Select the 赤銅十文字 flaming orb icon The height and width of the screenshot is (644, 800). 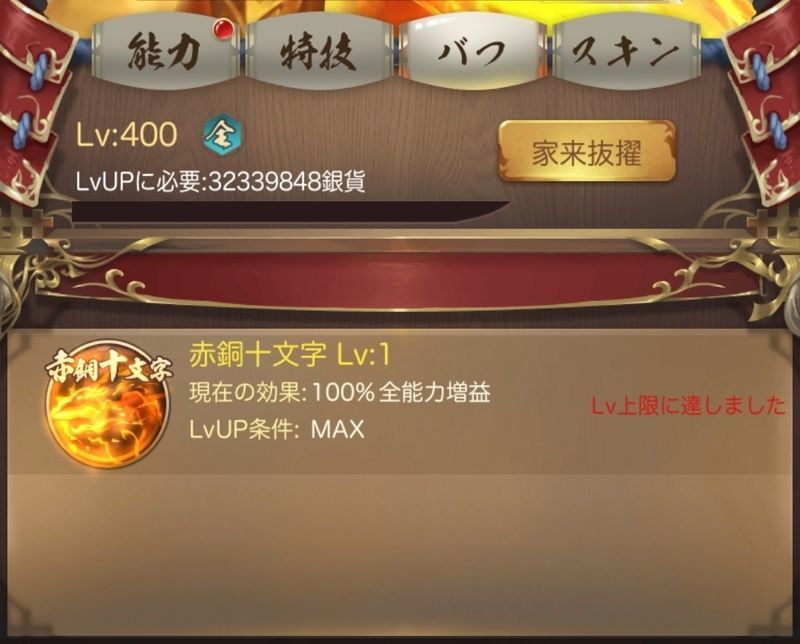pos(108,408)
